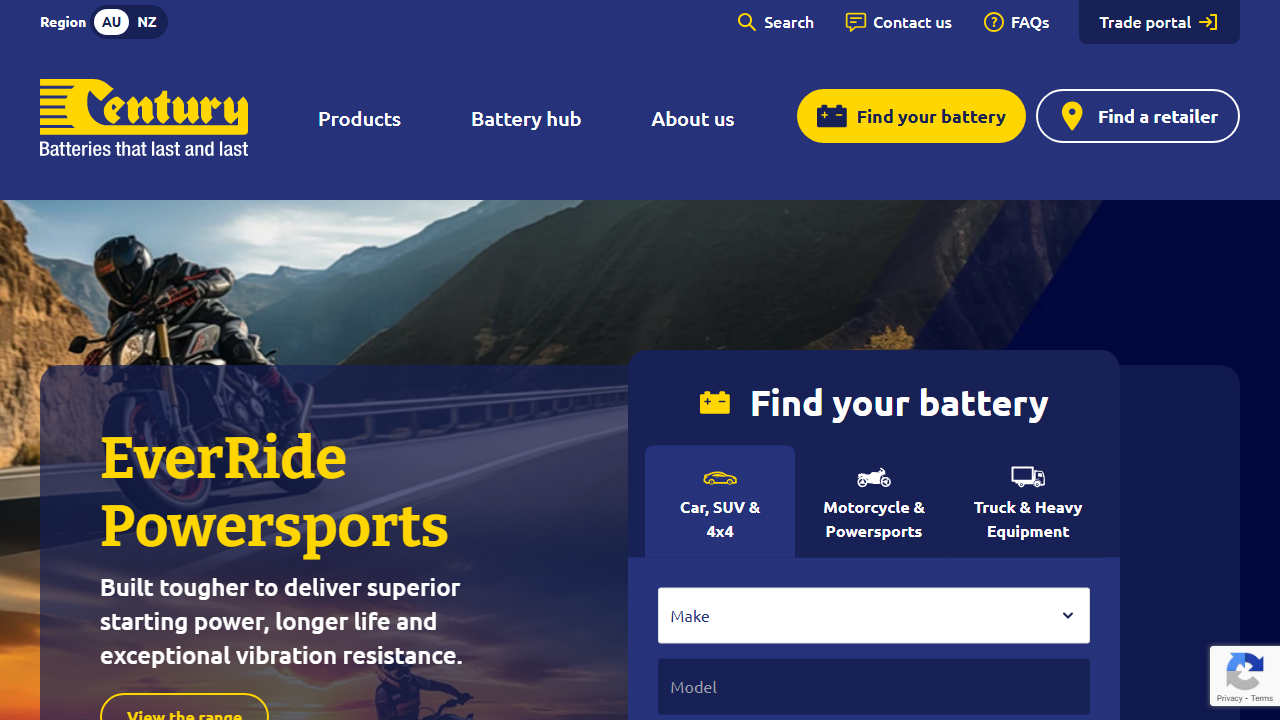Click the Model input field
This screenshot has width=1280, height=720.
tap(873, 687)
